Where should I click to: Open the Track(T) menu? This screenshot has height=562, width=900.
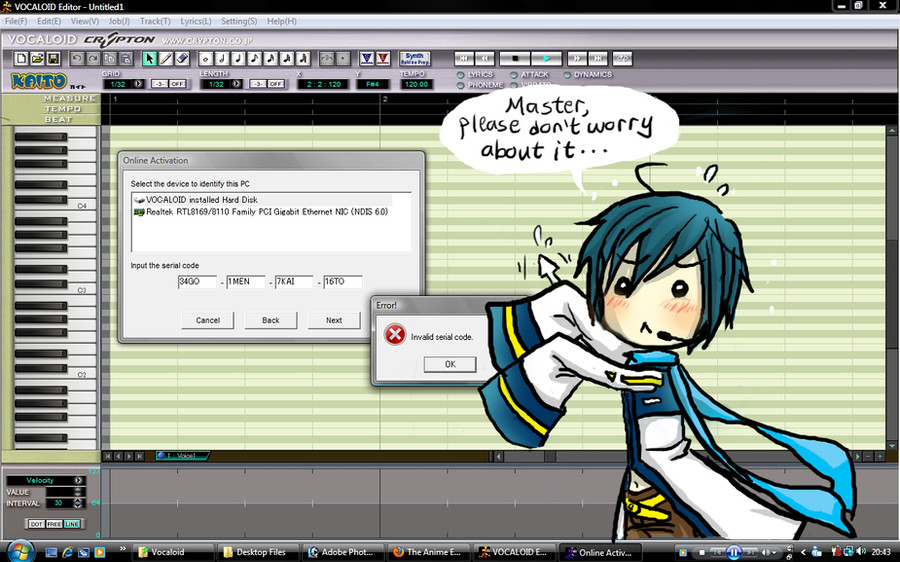(x=155, y=21)
